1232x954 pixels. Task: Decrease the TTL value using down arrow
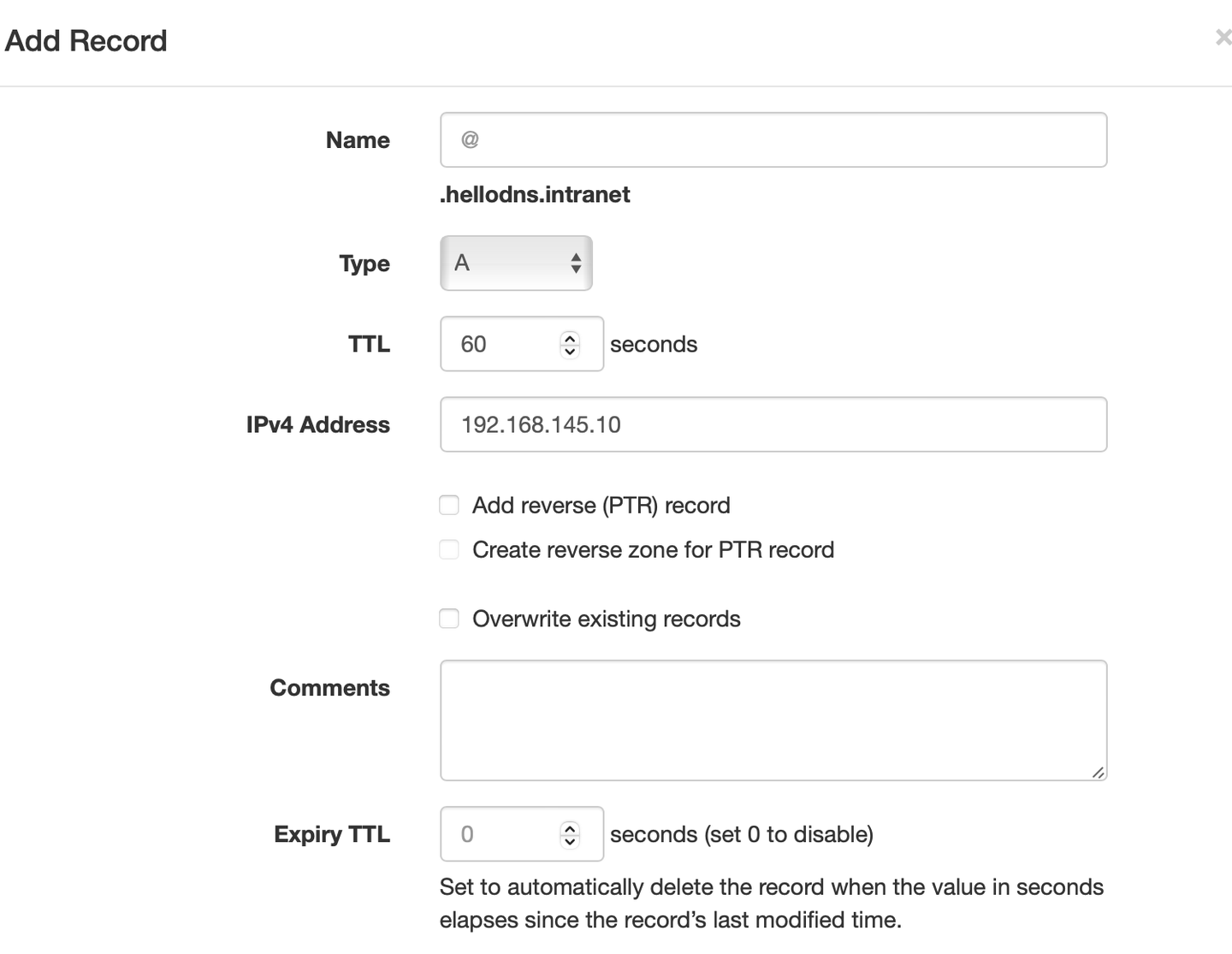[x=570, y=351]
